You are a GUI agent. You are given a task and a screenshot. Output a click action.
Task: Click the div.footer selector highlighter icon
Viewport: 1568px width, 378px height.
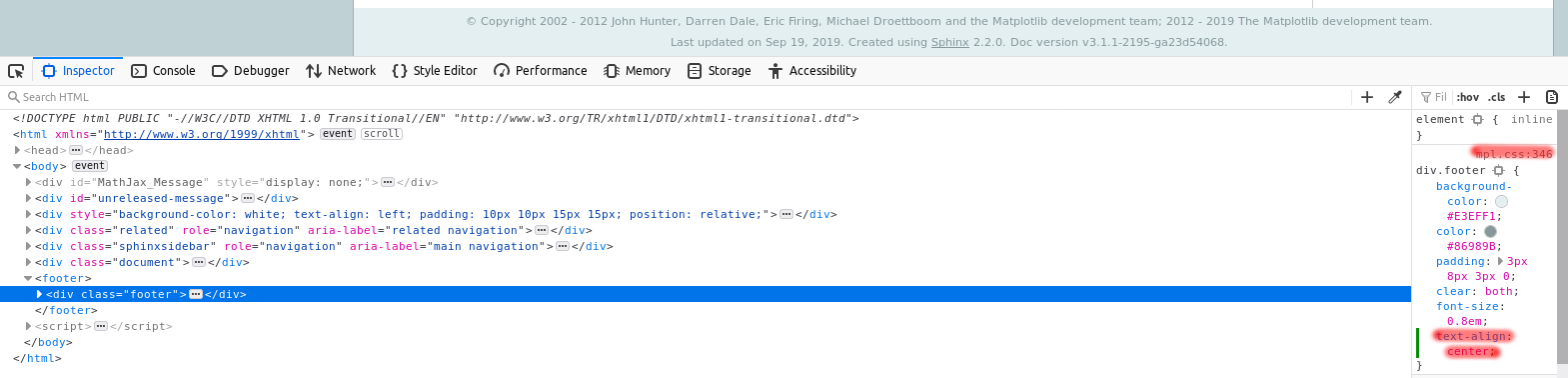[1499, 171]
